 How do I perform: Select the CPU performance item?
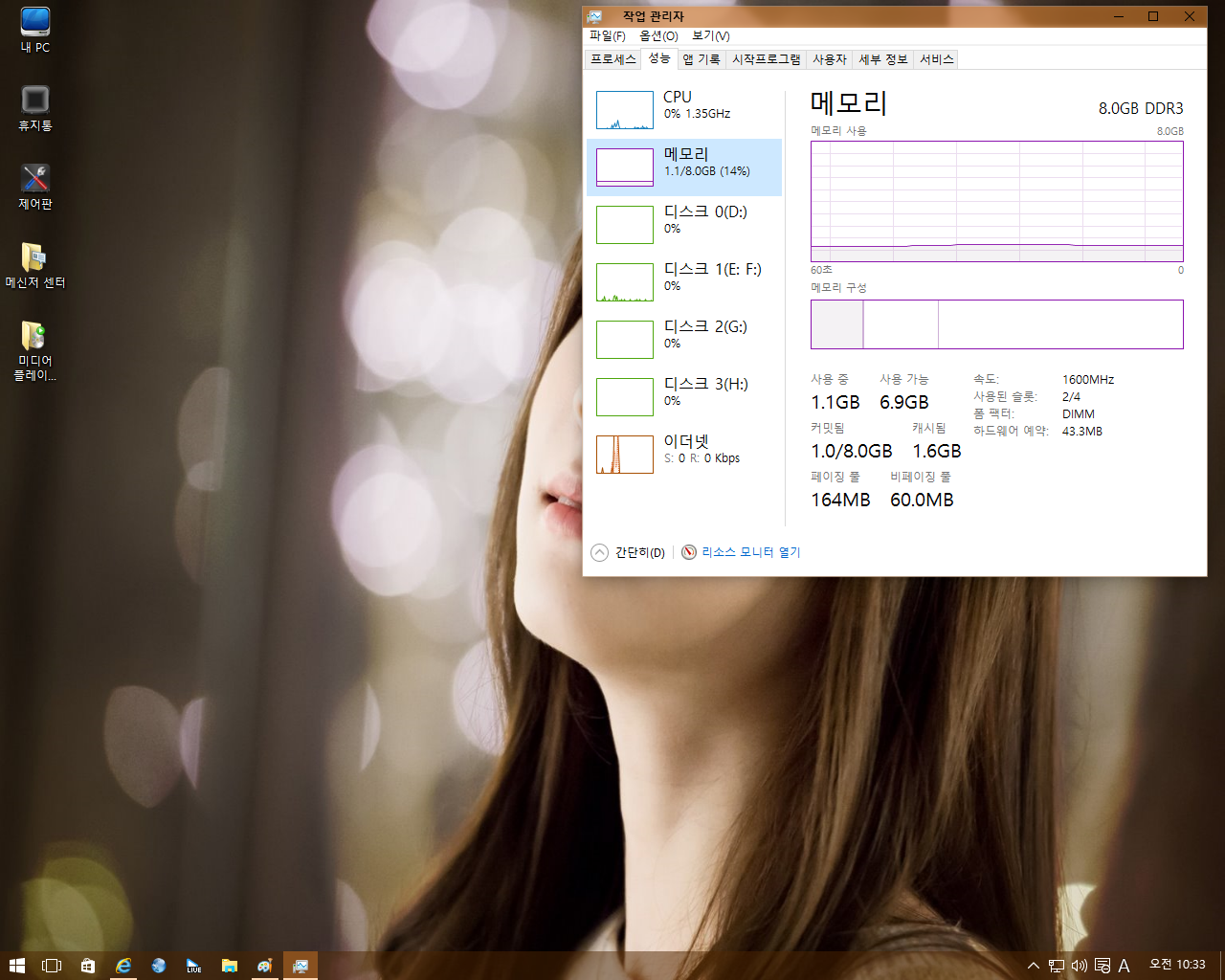pos(684,110)
